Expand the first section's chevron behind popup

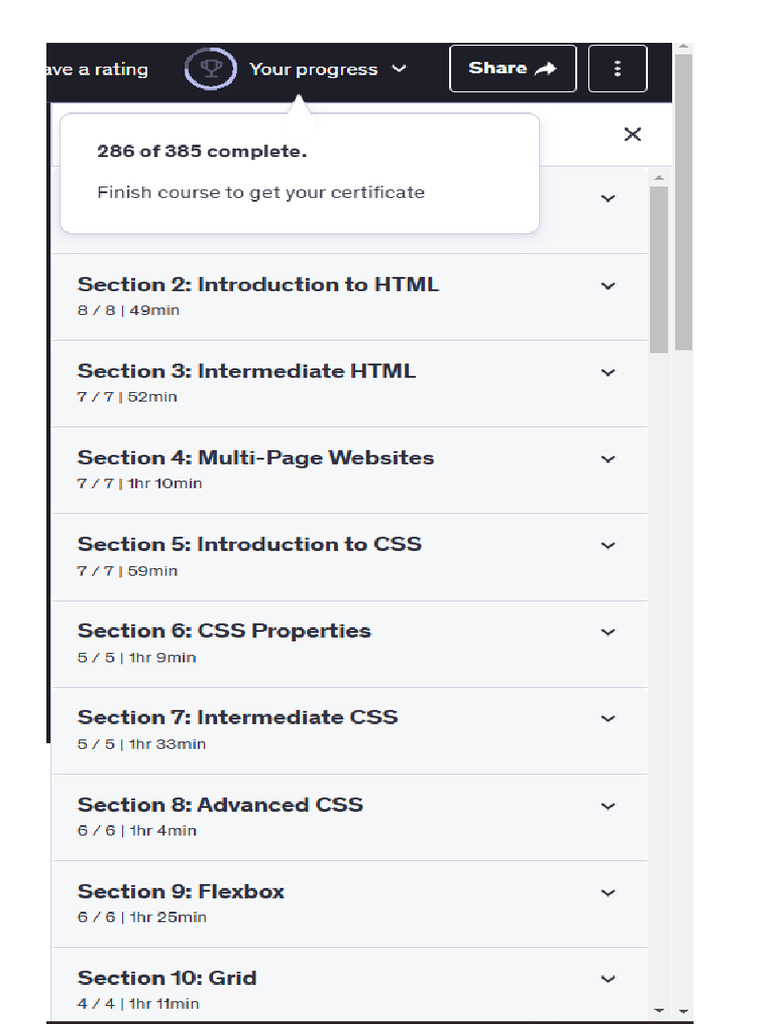coord(607,199)
